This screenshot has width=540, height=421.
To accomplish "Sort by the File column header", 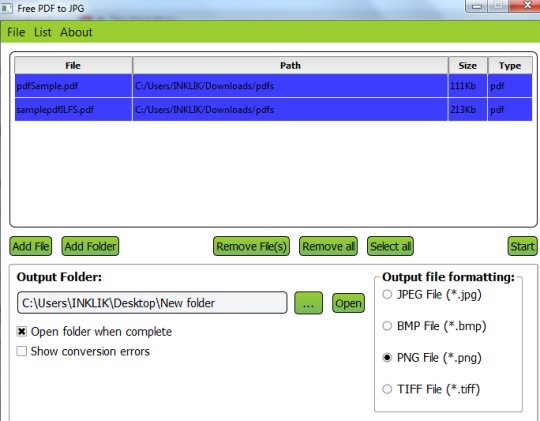I will point(73,65).
